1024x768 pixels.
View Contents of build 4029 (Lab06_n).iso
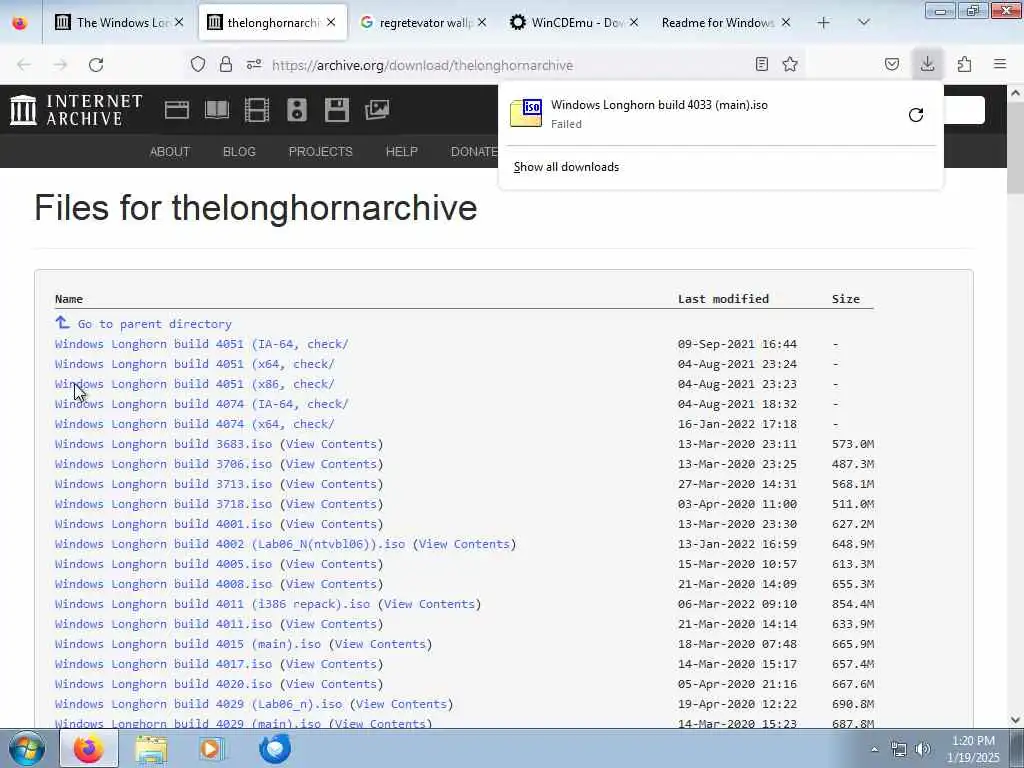point(401,704)
